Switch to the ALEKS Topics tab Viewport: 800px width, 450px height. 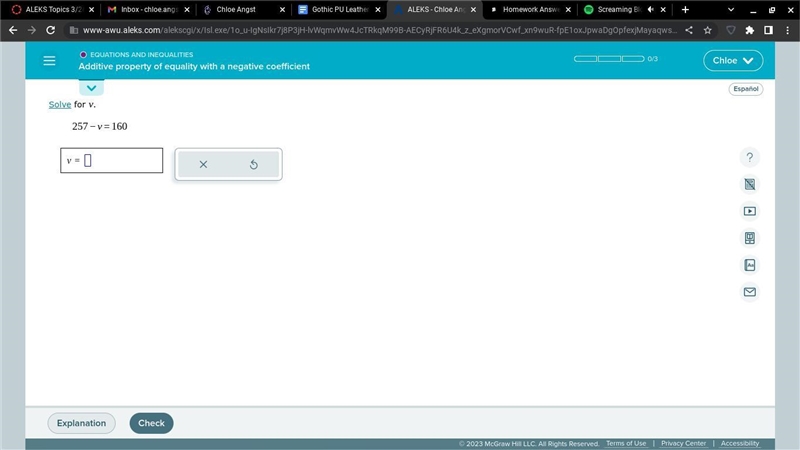point(53,9)
